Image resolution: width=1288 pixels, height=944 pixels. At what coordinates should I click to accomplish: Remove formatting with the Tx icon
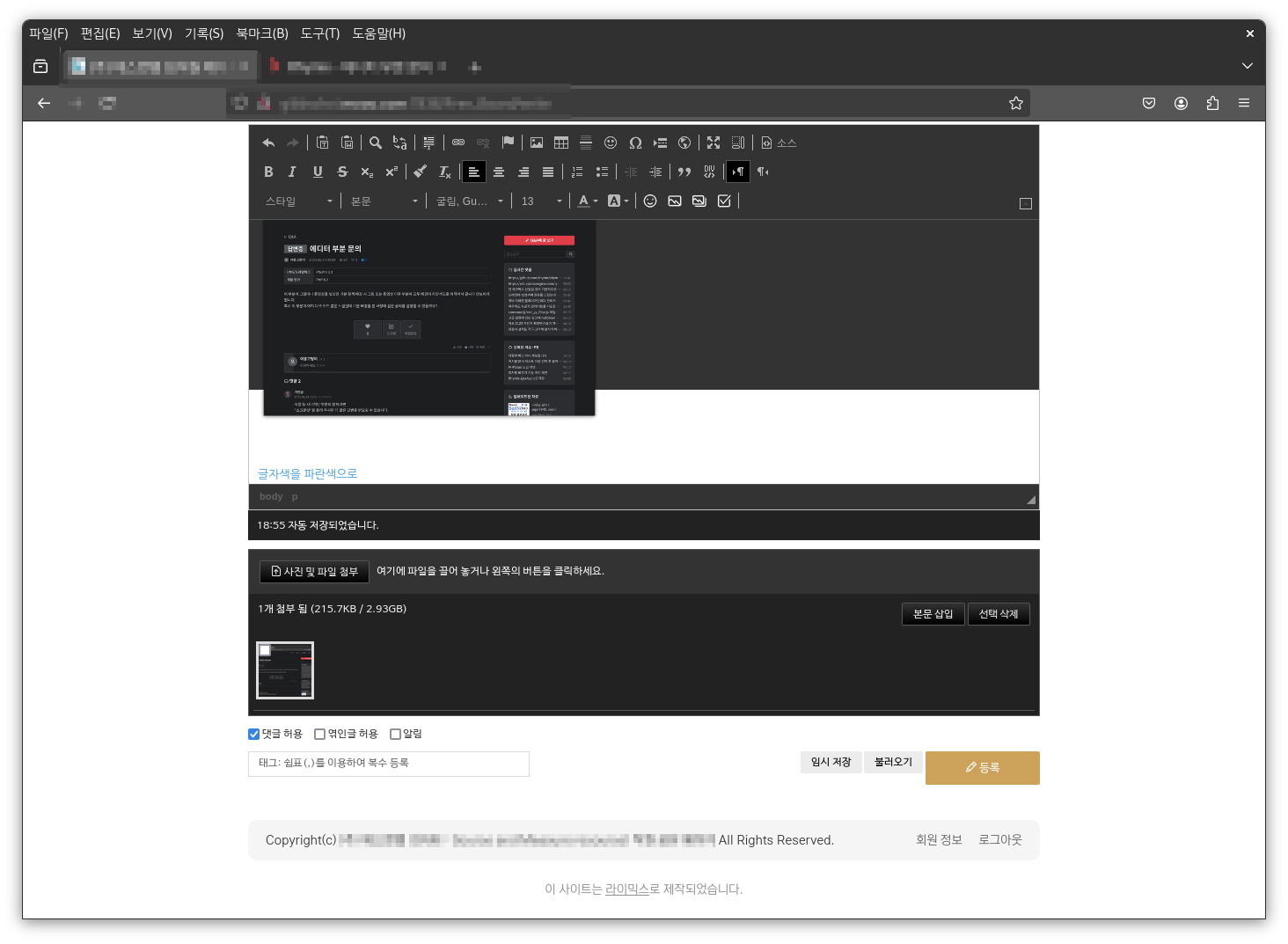pyautogui.click(x=445, y=172)
